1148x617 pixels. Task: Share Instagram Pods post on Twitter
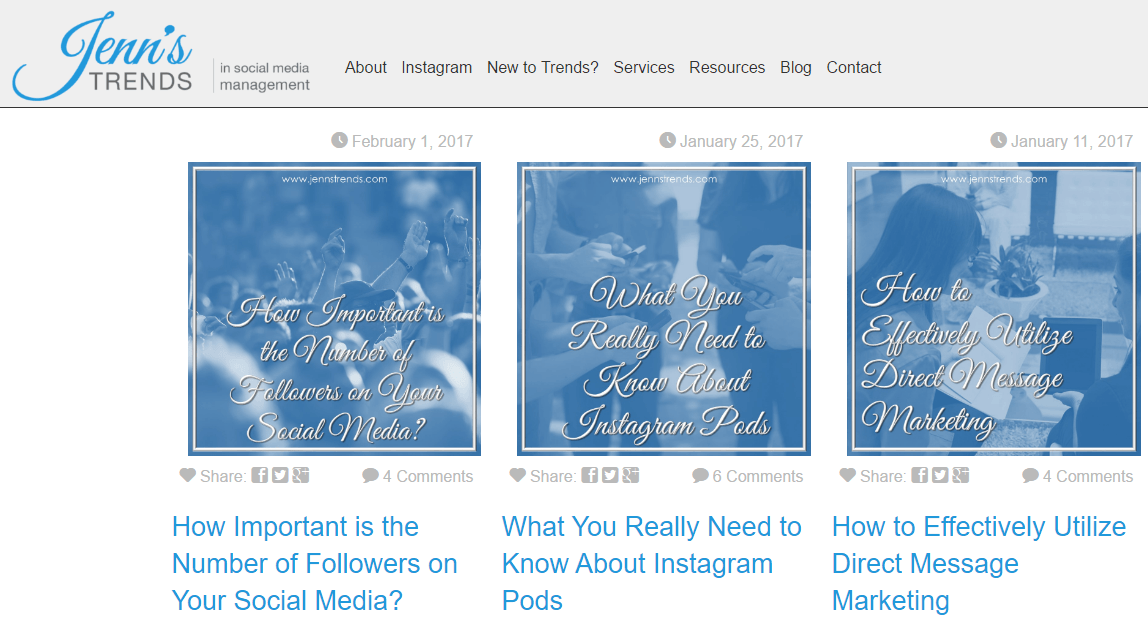point(610,476)
